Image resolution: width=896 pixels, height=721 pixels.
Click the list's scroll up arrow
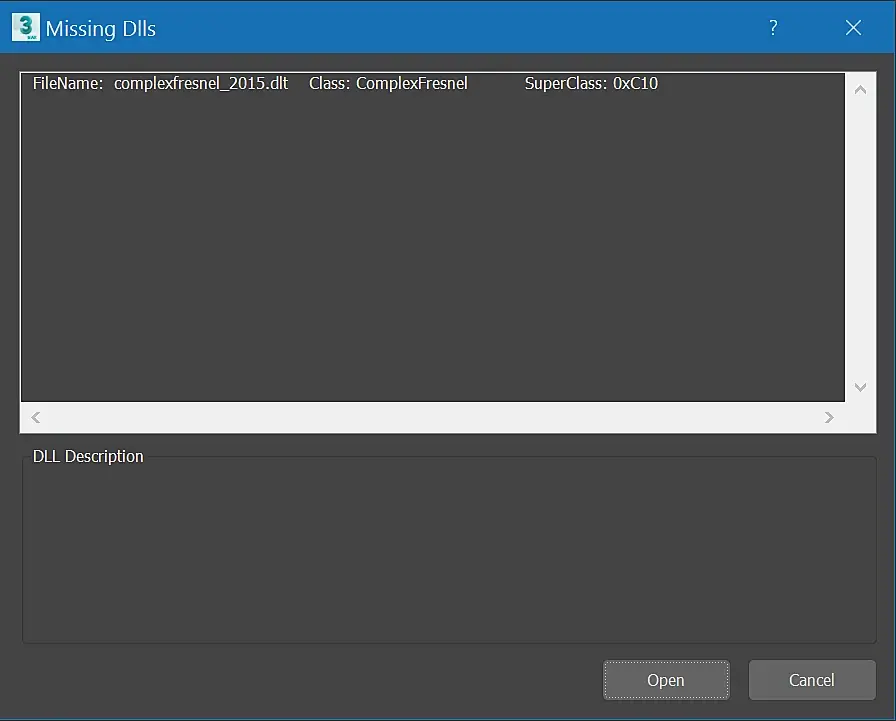pyautogui.click(x=860, y=90)
